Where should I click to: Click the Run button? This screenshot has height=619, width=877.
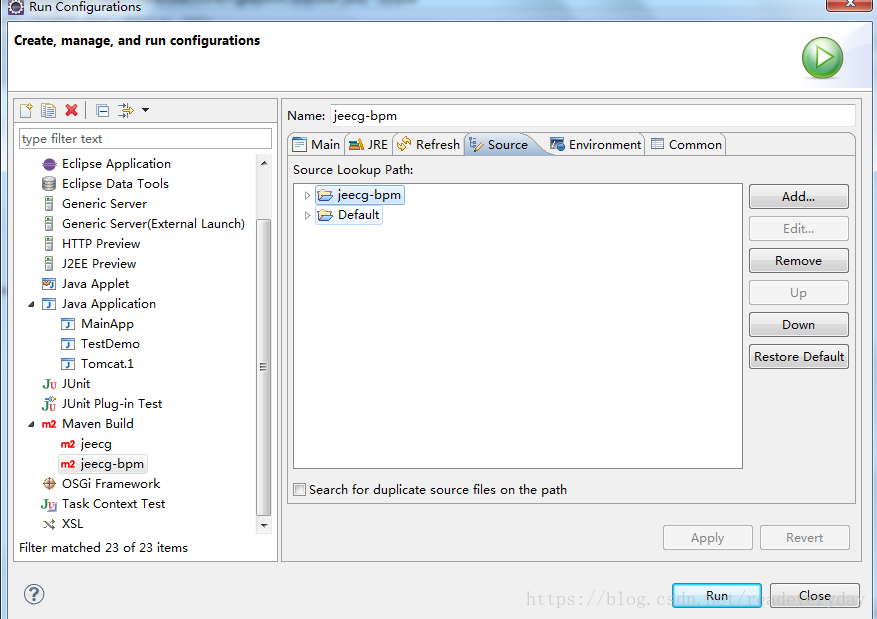[716, 596]
